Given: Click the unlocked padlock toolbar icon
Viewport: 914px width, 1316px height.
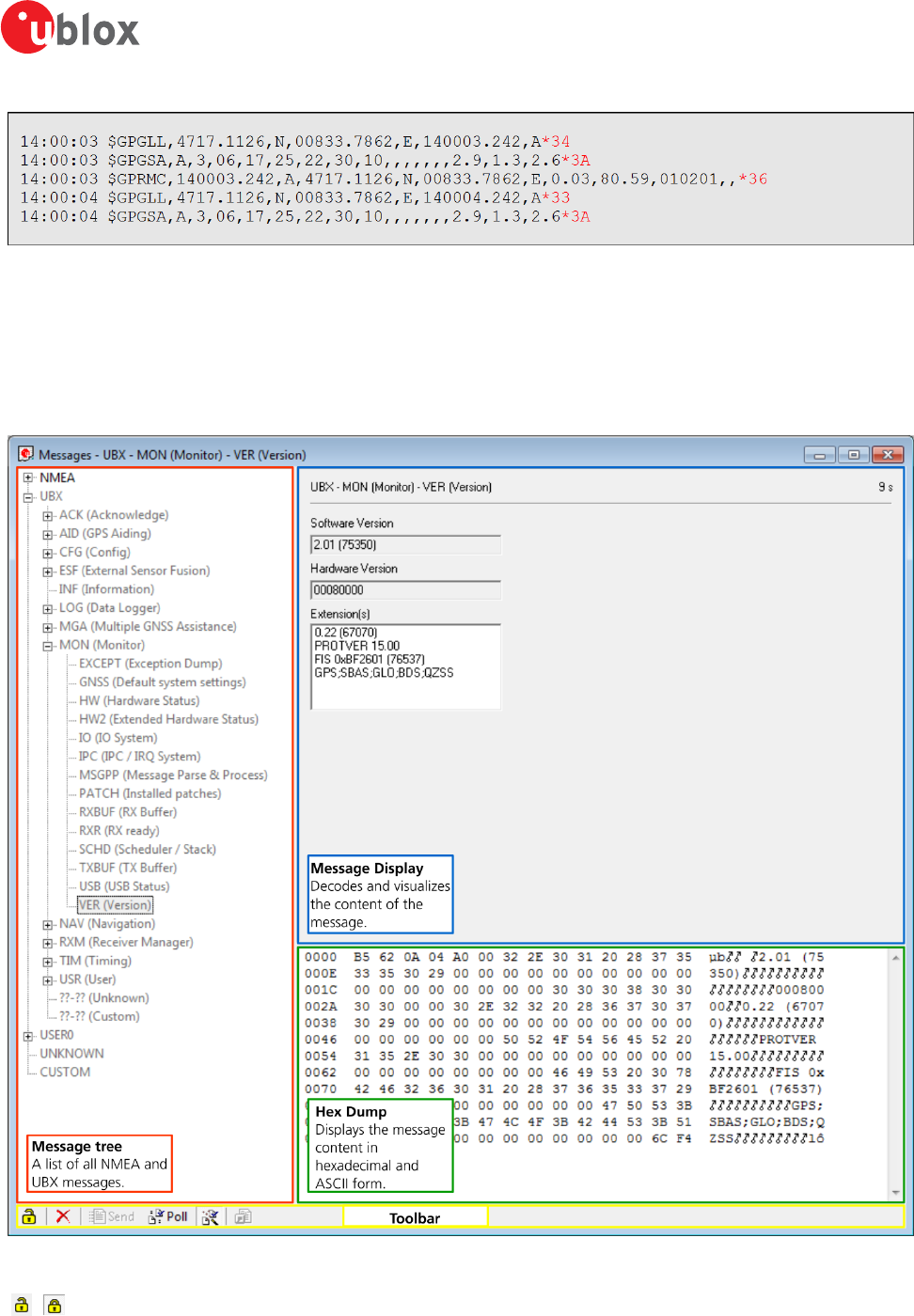Looking at the screenshot, I should (x=29, y=1216).
